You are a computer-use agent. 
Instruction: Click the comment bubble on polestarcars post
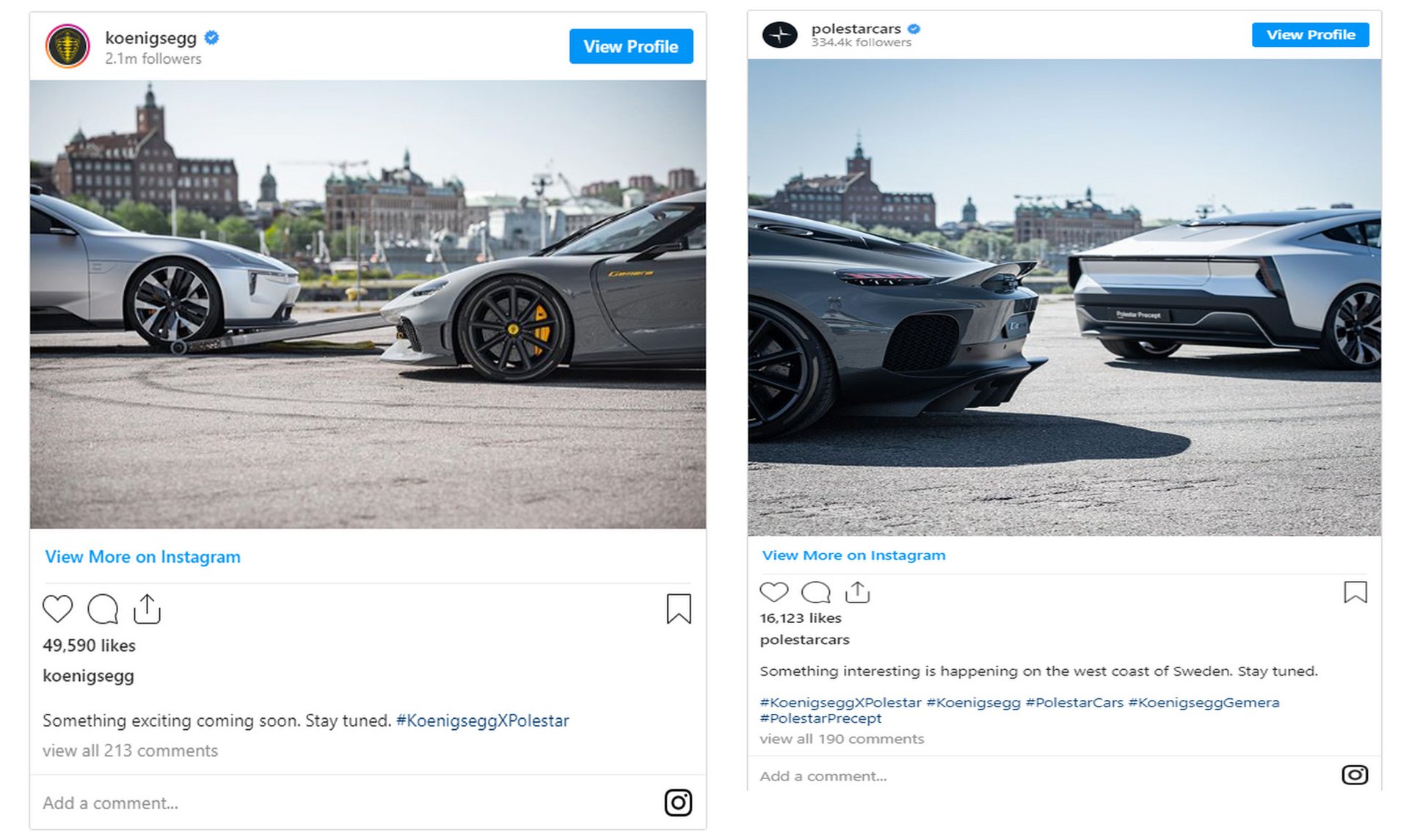(816, 592)
